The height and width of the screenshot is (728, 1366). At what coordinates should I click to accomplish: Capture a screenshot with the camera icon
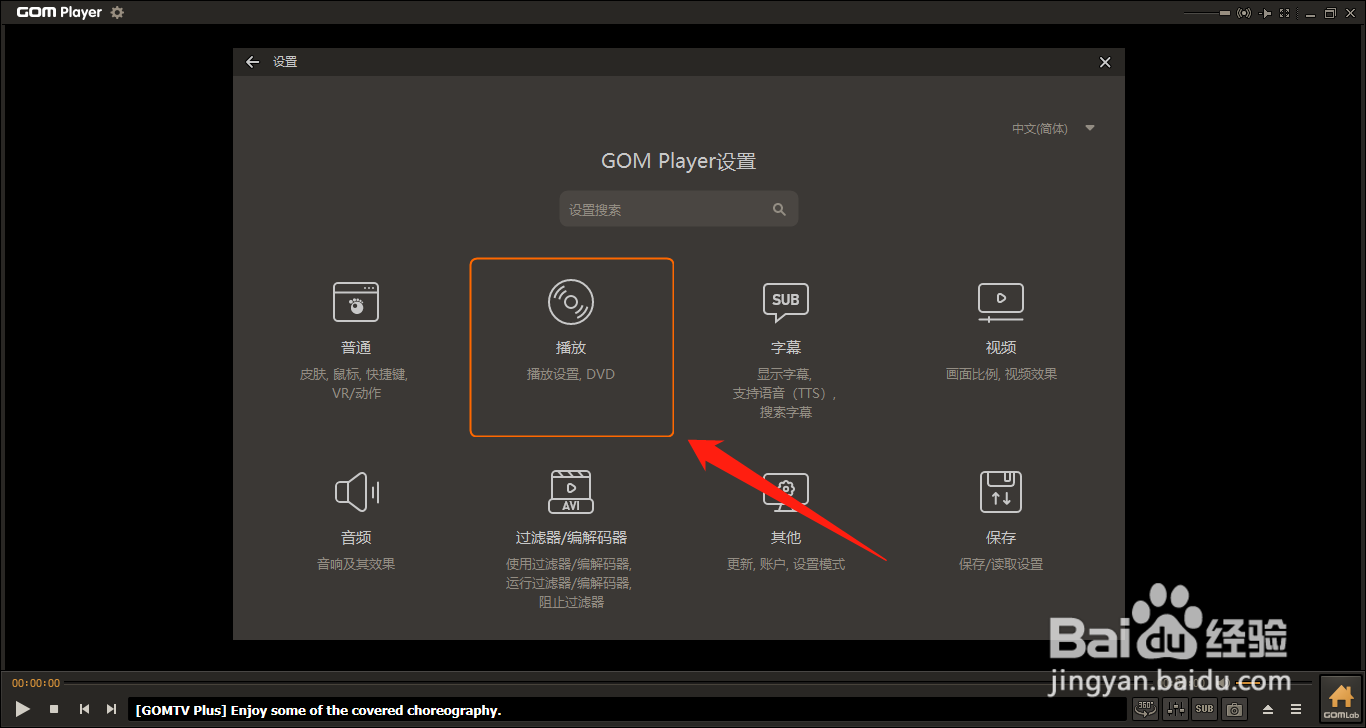1235,709
